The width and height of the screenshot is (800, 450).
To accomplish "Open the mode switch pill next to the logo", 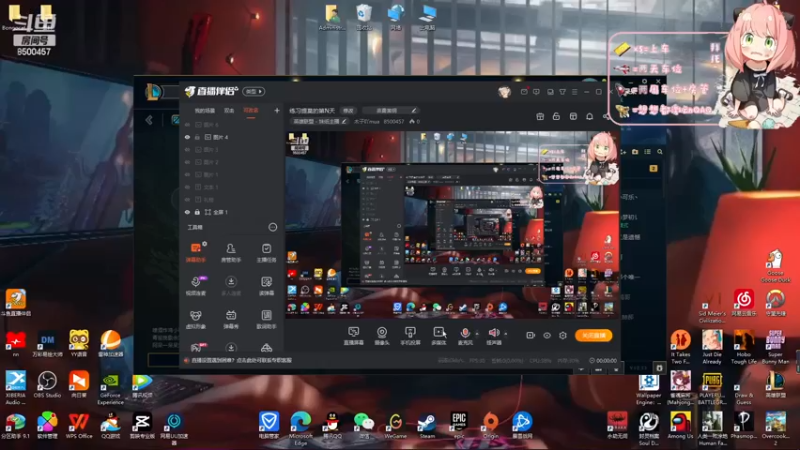I will (254, 91).
